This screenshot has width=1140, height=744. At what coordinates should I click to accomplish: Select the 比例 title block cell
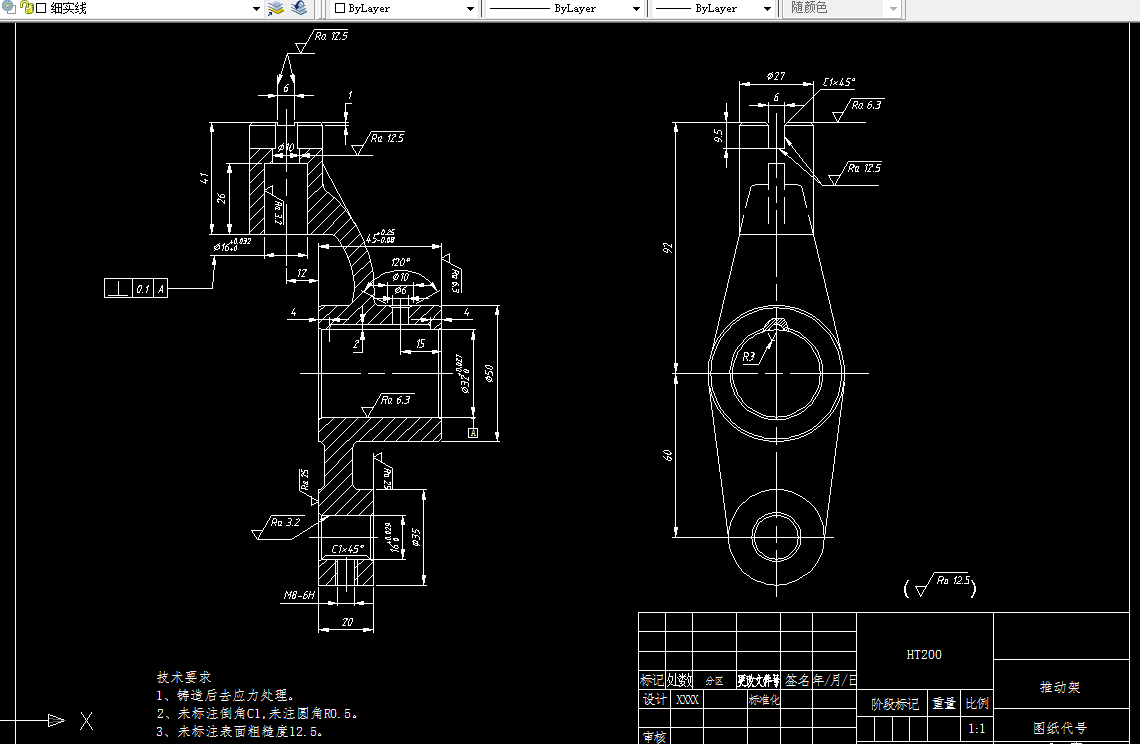(x=977, y=703)
